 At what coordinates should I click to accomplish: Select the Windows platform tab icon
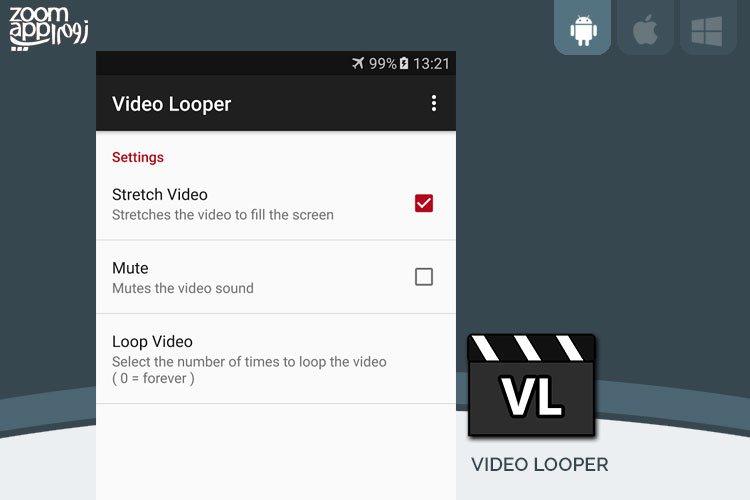707,31
